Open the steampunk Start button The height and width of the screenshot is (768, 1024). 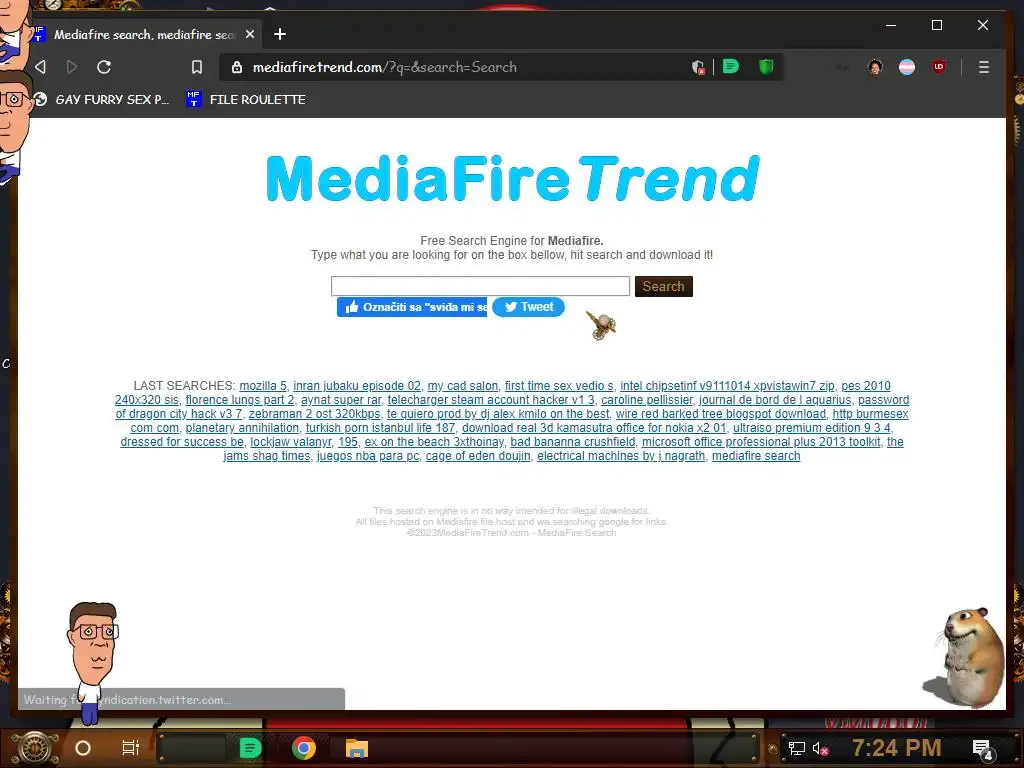[x=35, y=748]
